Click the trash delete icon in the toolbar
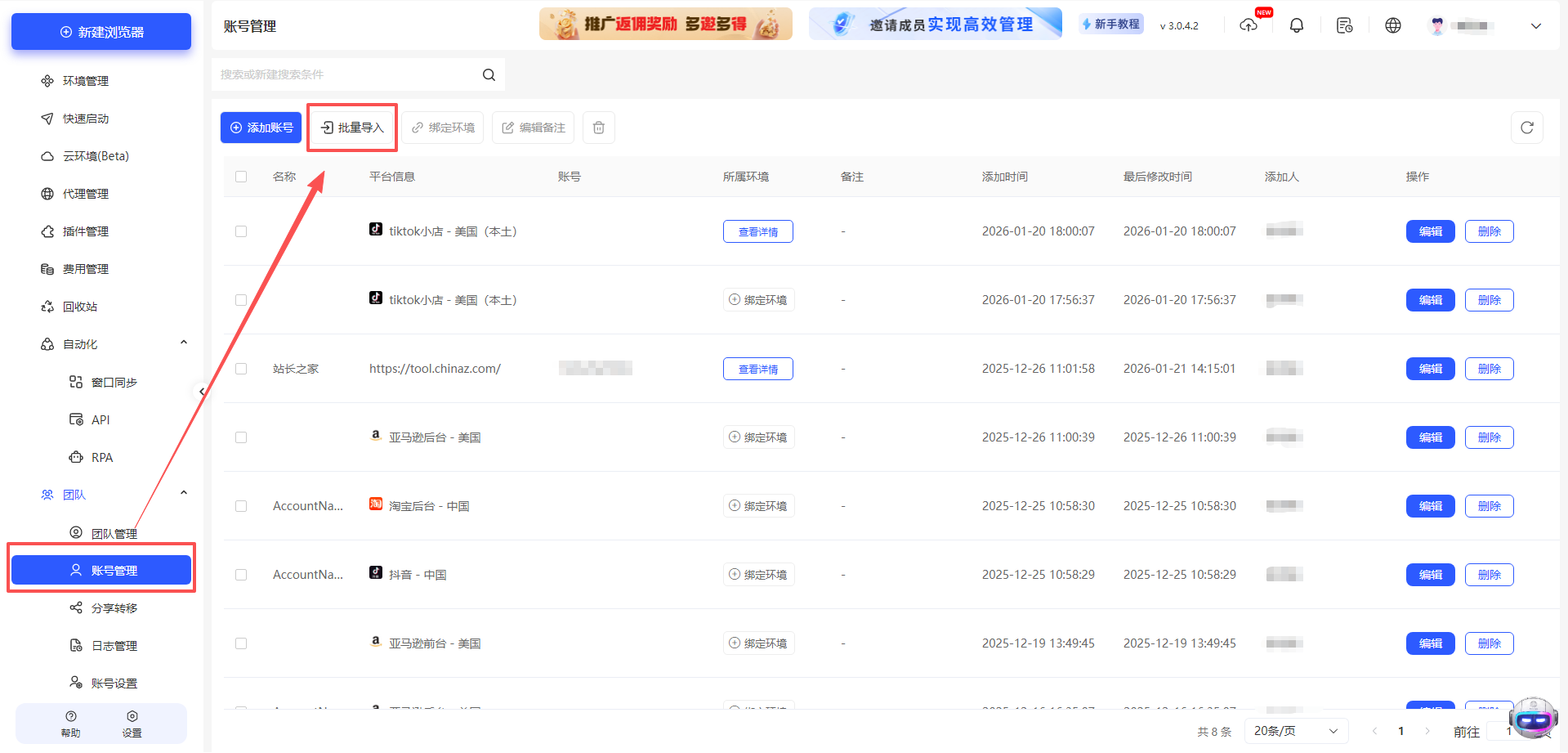This screenshot has width=1568, height=753. point(598,128)
